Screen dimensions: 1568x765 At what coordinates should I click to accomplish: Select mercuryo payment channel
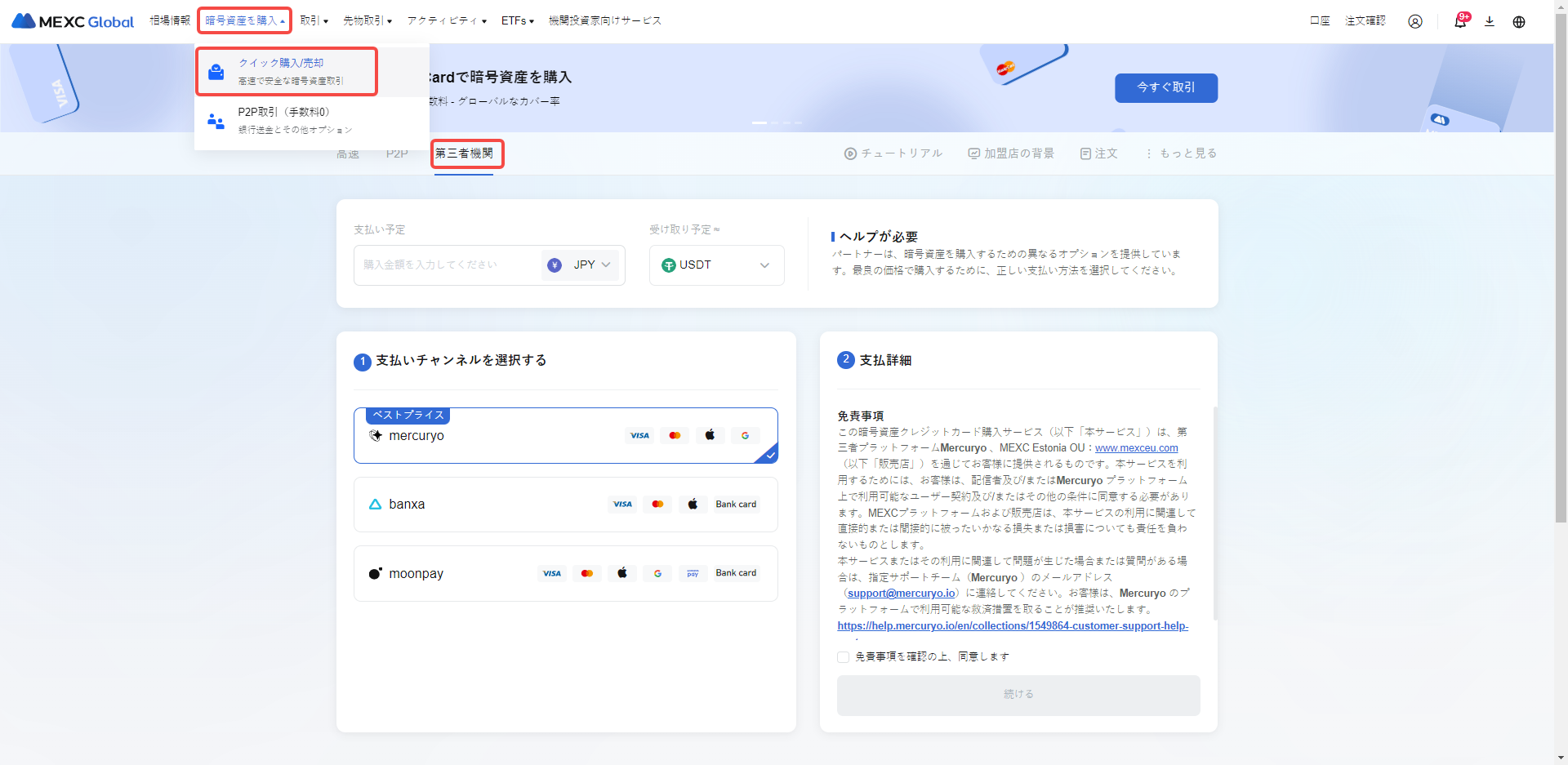tap(565, 436)
